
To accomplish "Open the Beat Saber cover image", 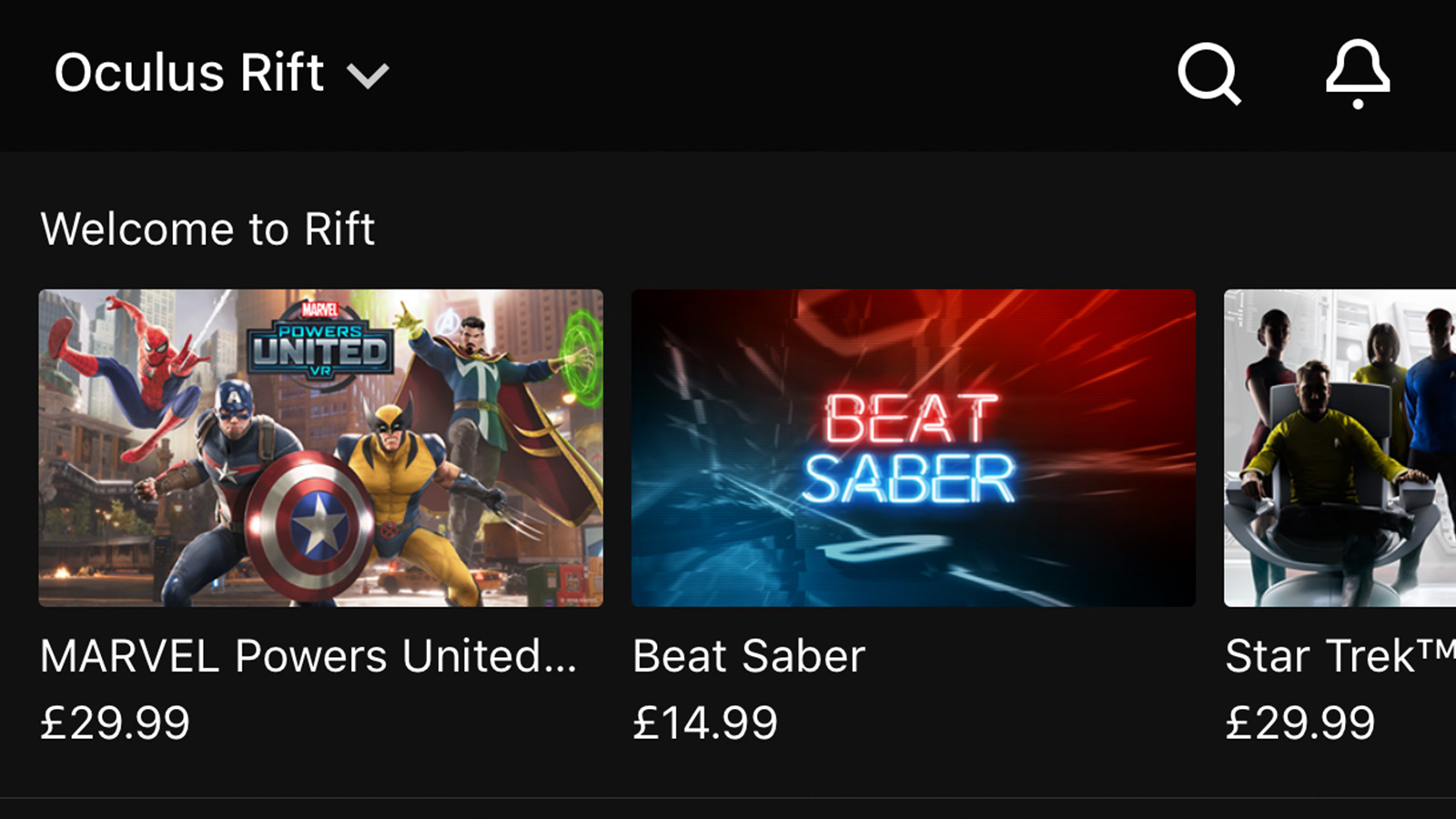I will [x=914, y=448].
